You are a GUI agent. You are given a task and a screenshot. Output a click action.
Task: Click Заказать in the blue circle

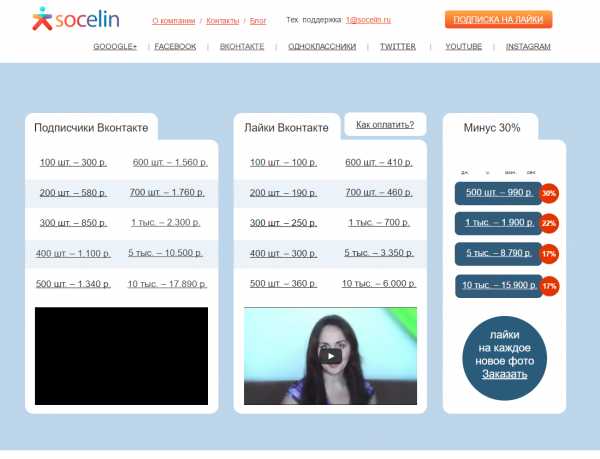[x=504, y=374]
